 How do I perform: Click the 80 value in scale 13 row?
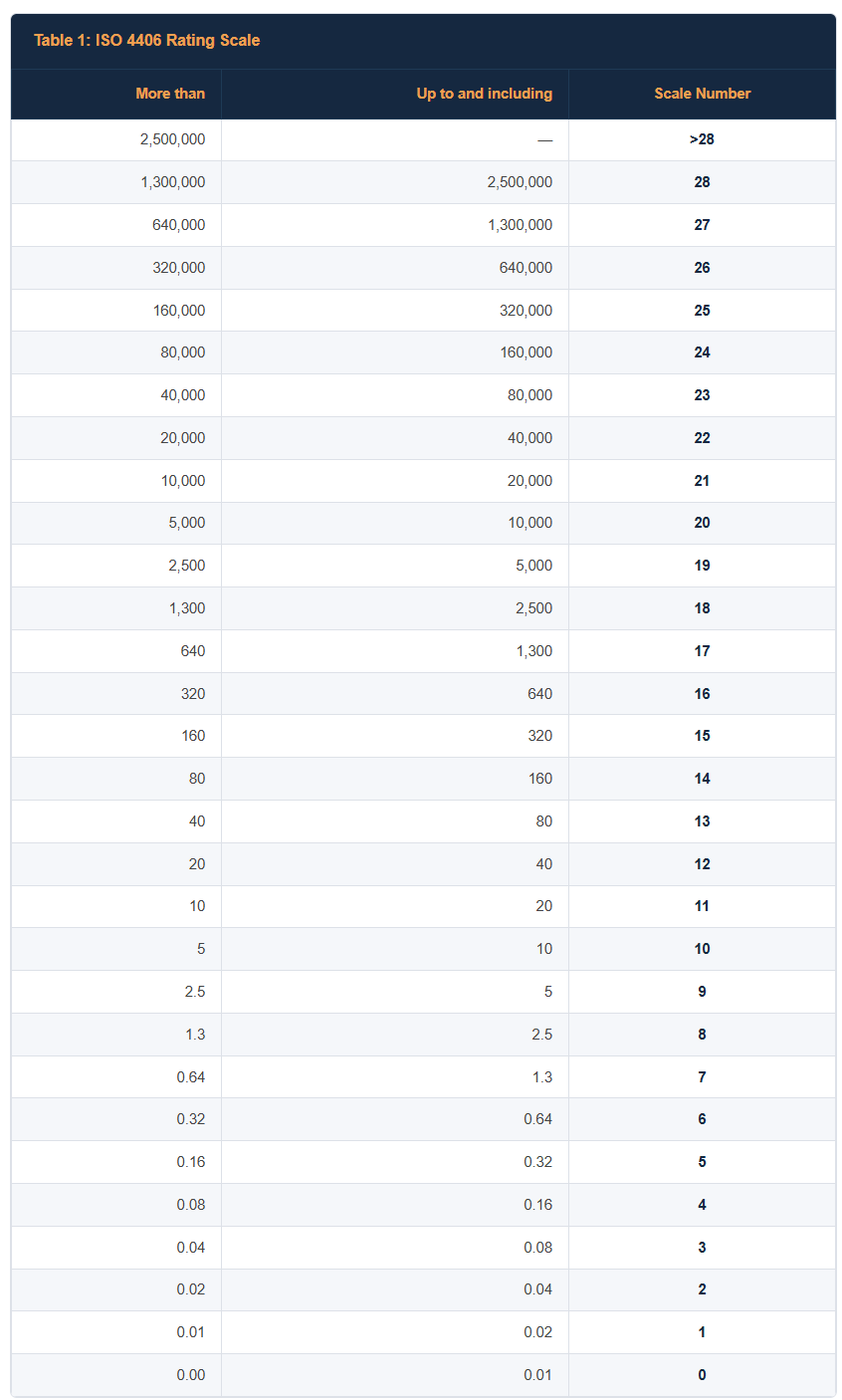543,821
